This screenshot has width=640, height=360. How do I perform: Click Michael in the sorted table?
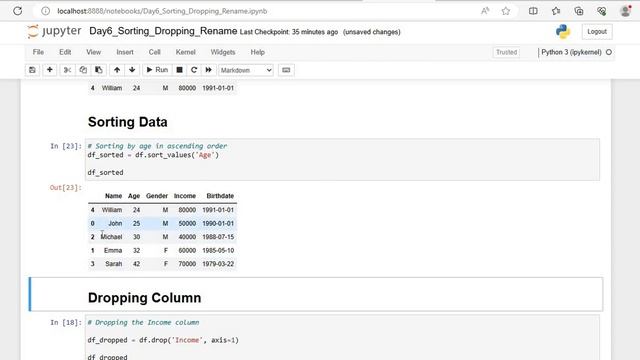tap(111, 237)
